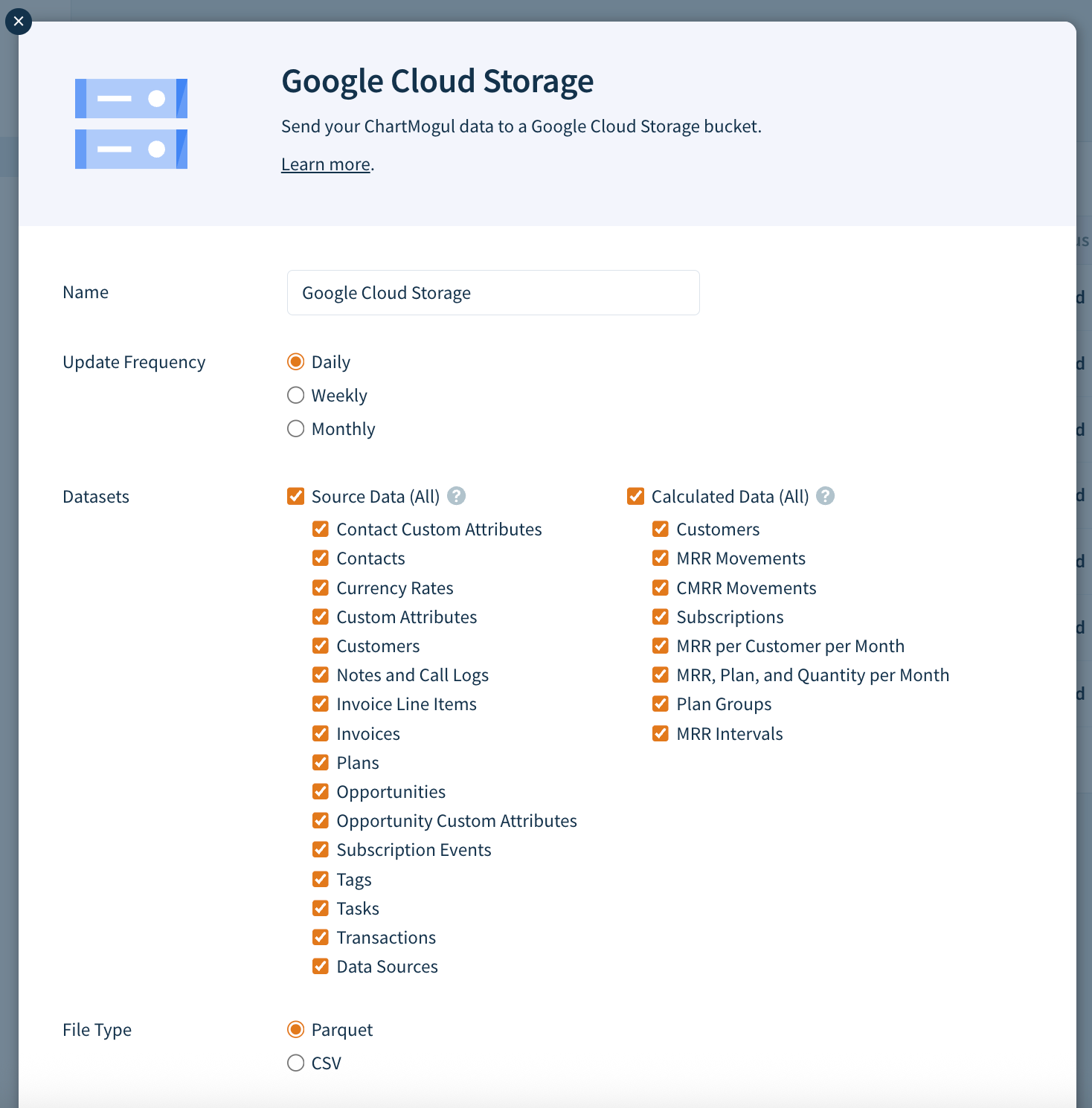Viewport: 1092px width, 1108px height.
Task: Select Monthly update frequency
Action: [296, 429]
